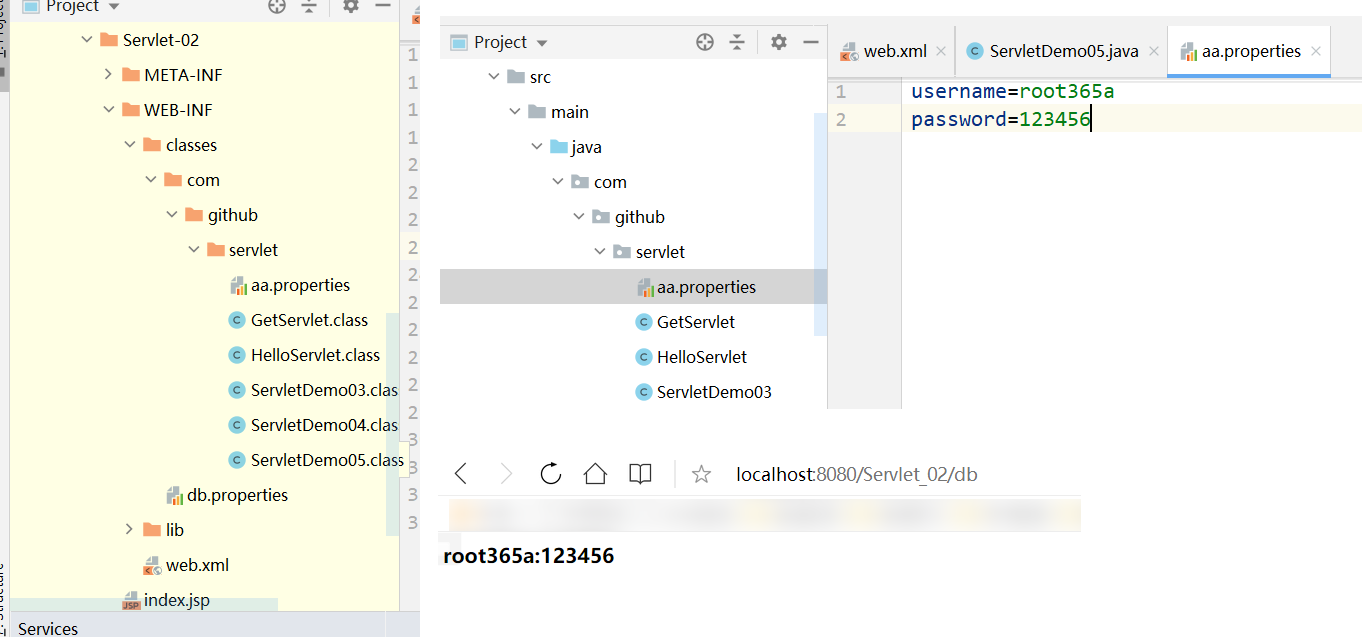Click the favorites star icon in browser
Image resolution: width=1363 pixels, height=637 pixels.
701,474
